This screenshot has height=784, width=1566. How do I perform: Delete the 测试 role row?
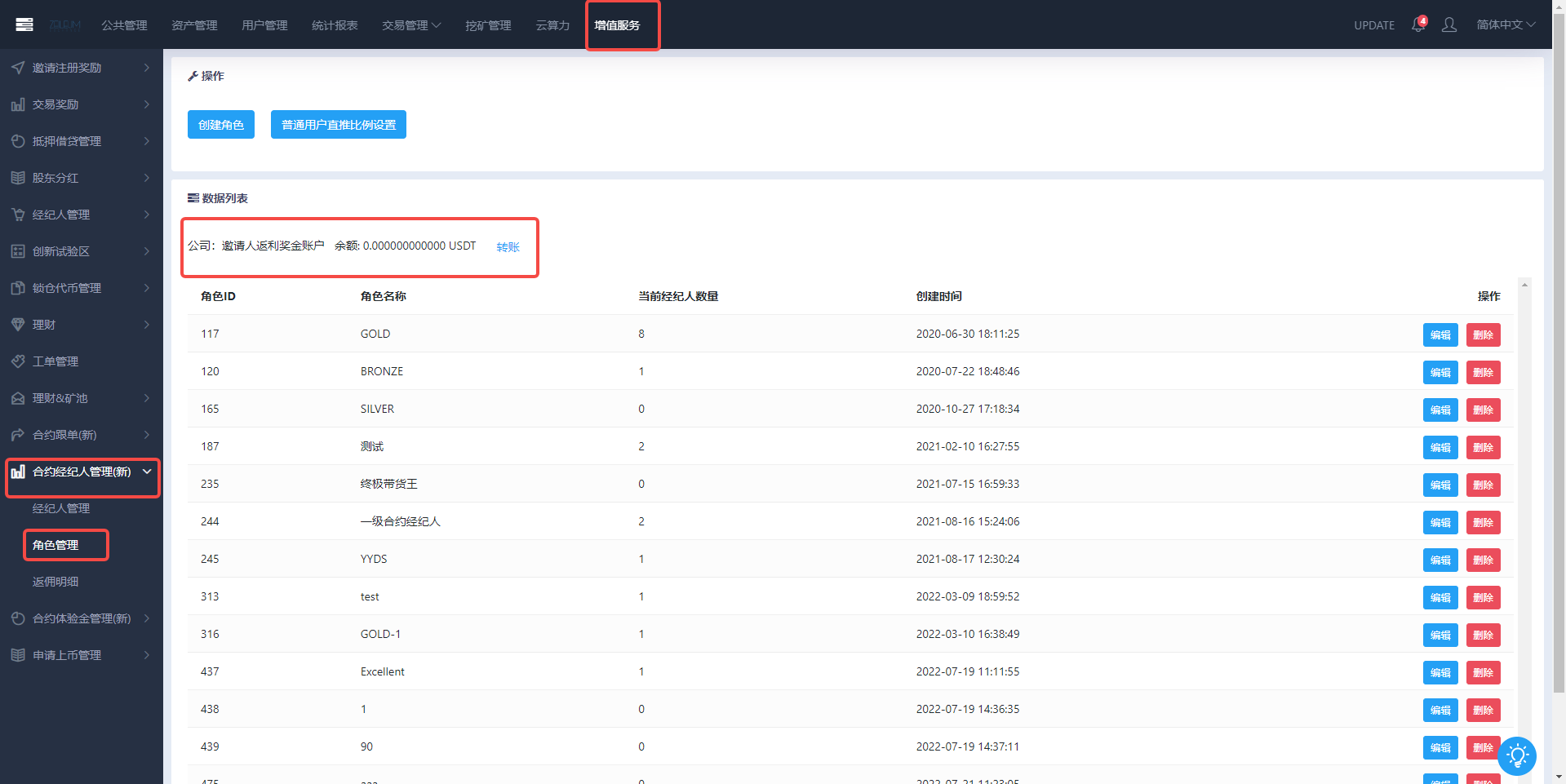[1484, 448]
